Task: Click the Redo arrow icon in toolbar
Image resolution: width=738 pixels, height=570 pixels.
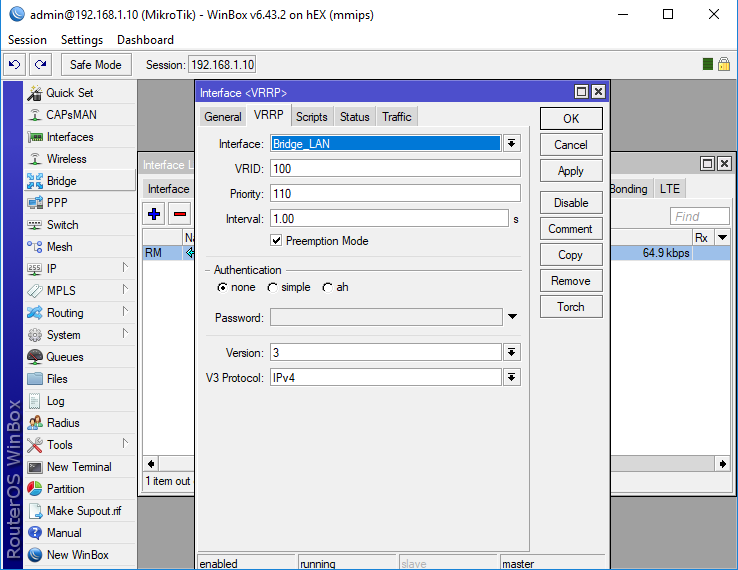Action: pyautogui.click(x=40, y=64)
